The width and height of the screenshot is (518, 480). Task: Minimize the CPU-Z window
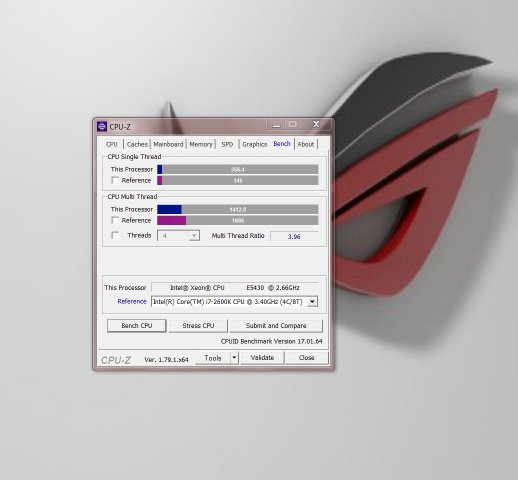(276, 125)
